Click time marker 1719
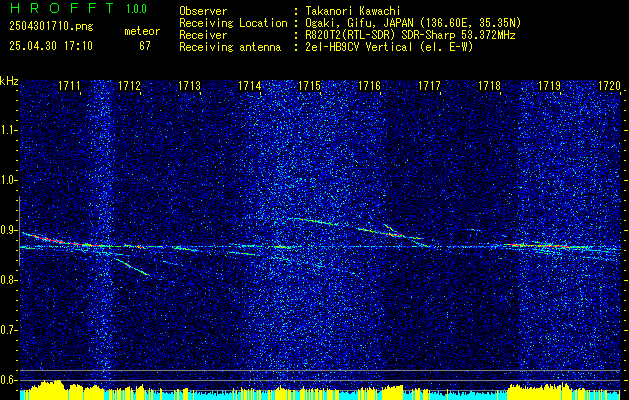Screen dimensions: 629x400 549,85
